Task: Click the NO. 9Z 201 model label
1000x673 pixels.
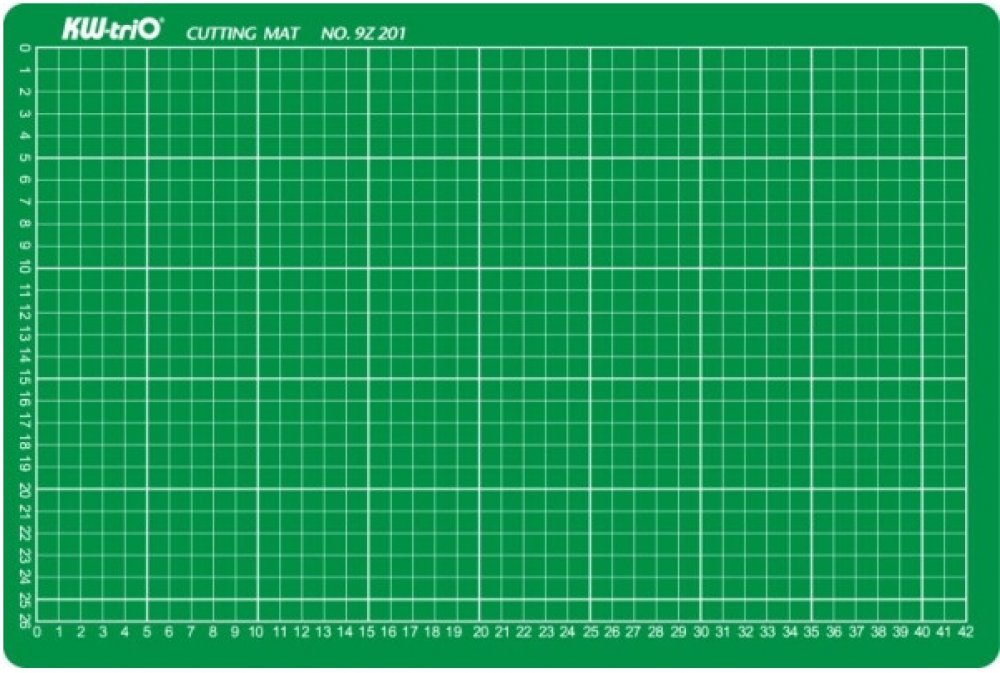Action: [363, 33]
